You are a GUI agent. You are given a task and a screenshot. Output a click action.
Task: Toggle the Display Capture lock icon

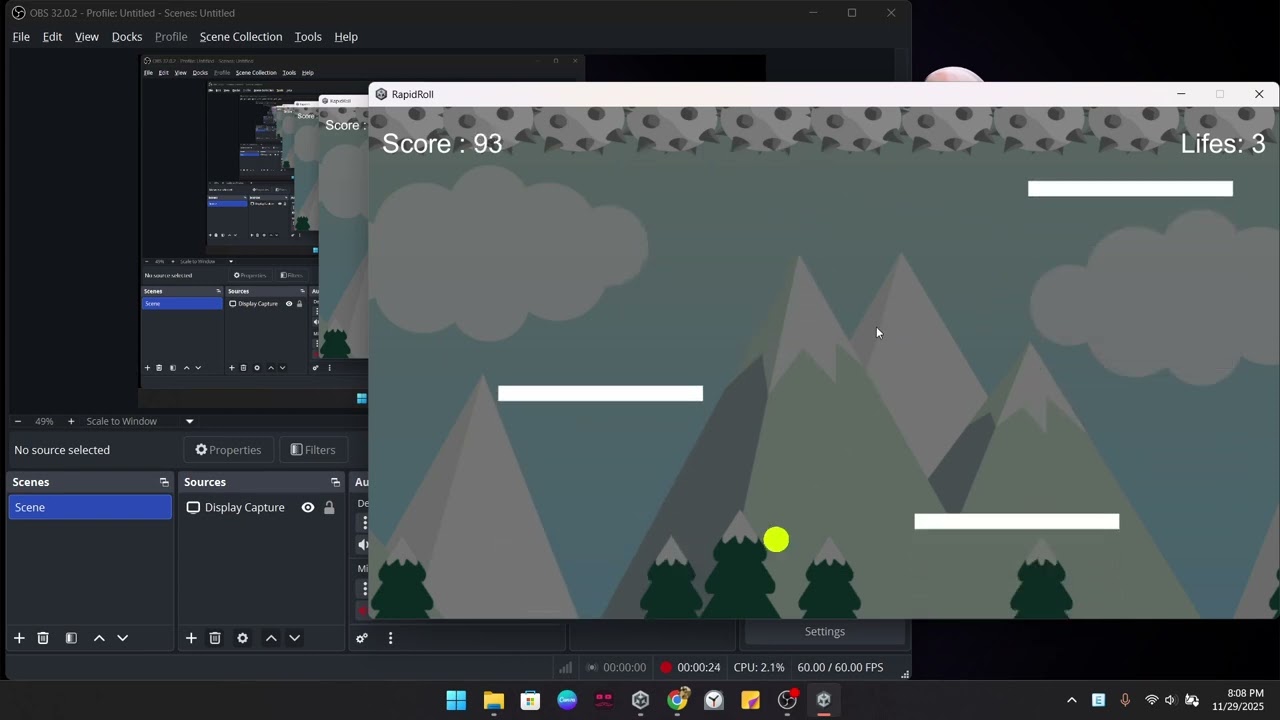click(x=329, y=507)
